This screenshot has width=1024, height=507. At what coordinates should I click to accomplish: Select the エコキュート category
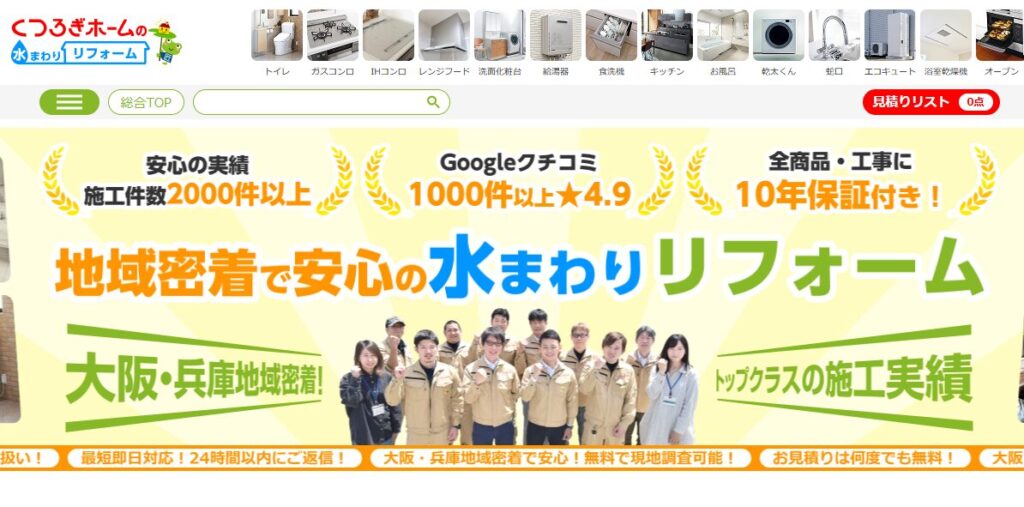click(890, 43)
